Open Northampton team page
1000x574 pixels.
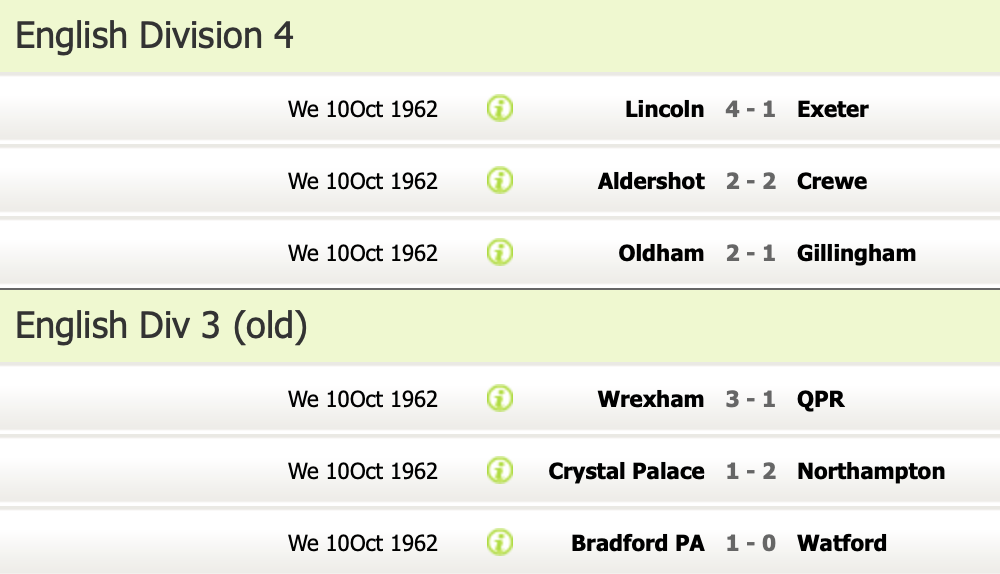(870, 471)
